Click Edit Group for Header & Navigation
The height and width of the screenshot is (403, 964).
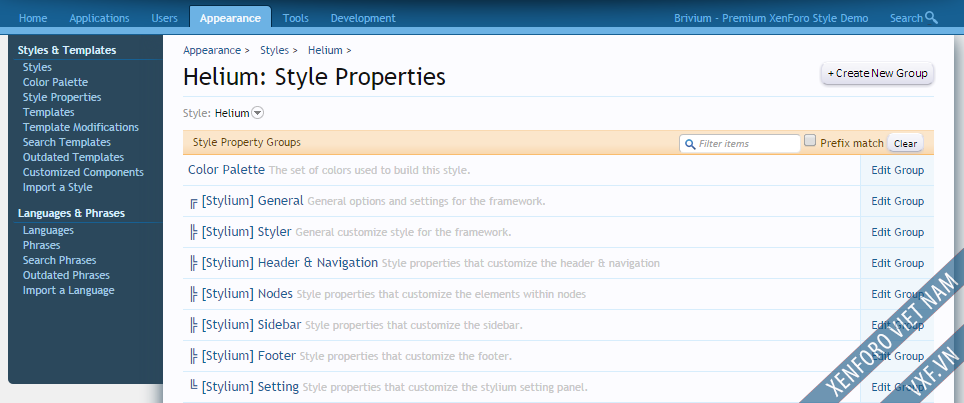(x=897, y=263)
